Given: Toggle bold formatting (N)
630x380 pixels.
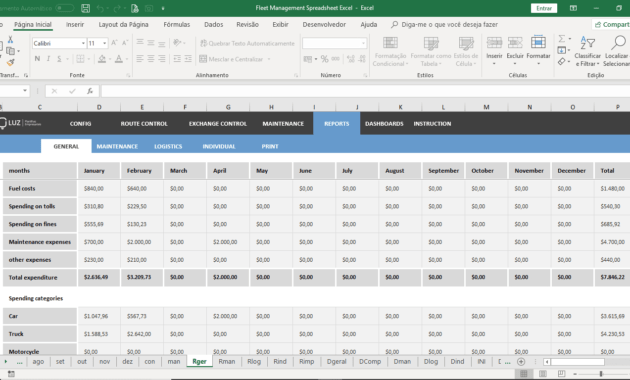Looking at the screenshot, I should pyautogui.click(x=37, y=59).
